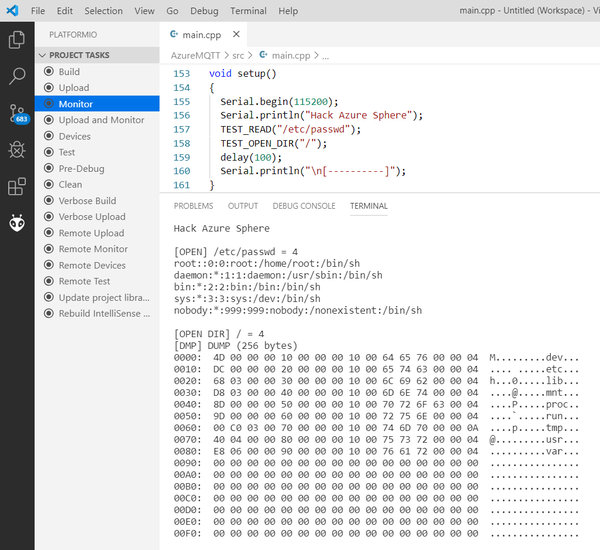Image resolution: width=600 pixels, height=550 pixels.
Task: Open Source Control view with 683 badge
Action: [18, 114]
